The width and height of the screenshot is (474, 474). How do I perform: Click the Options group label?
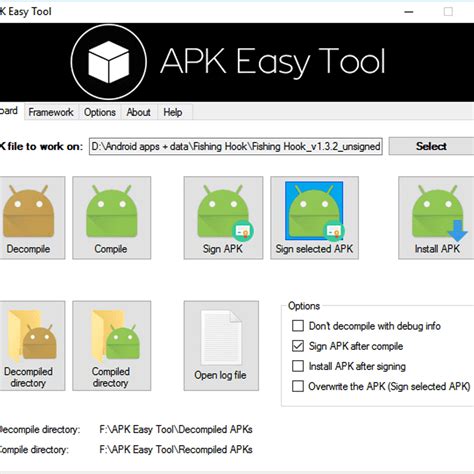[304, 306]
